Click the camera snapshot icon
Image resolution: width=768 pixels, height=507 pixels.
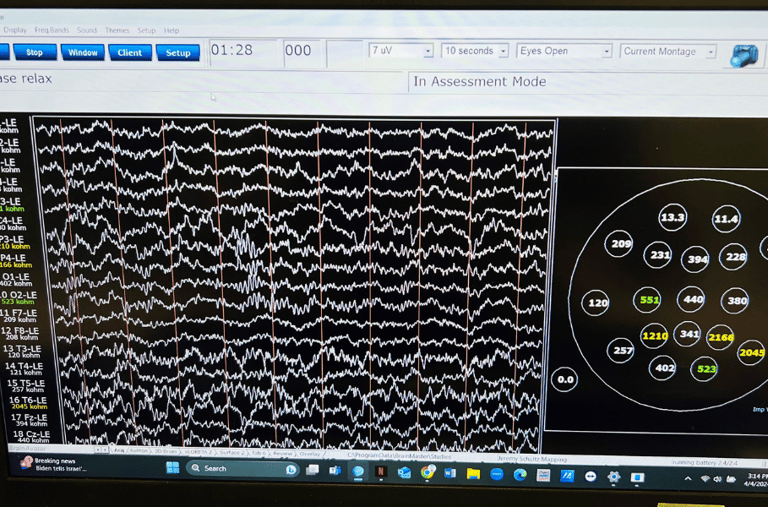pyautogui.click(x=744, y=55)
